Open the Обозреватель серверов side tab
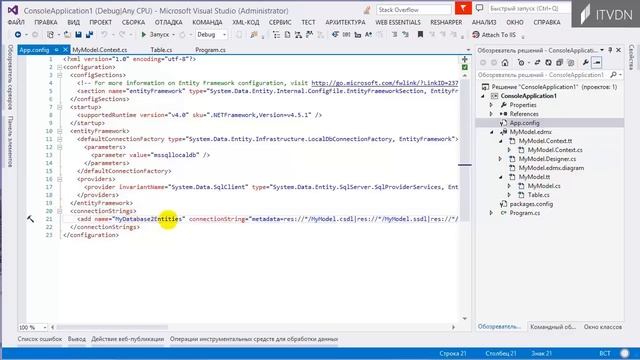Screen dimensions: 640x360 click(x=11, y=77)
